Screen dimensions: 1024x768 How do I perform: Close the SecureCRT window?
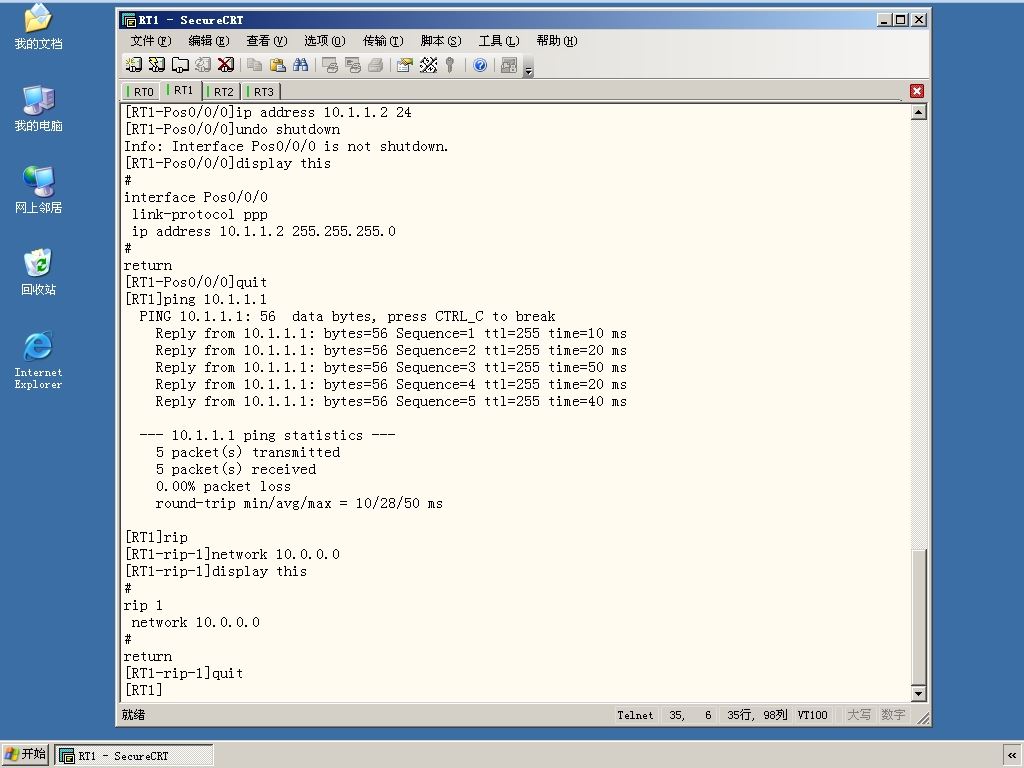(919, 20)
